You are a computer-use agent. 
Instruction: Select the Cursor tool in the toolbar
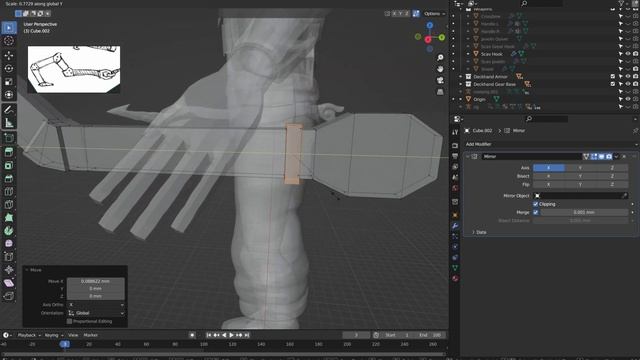9,41
